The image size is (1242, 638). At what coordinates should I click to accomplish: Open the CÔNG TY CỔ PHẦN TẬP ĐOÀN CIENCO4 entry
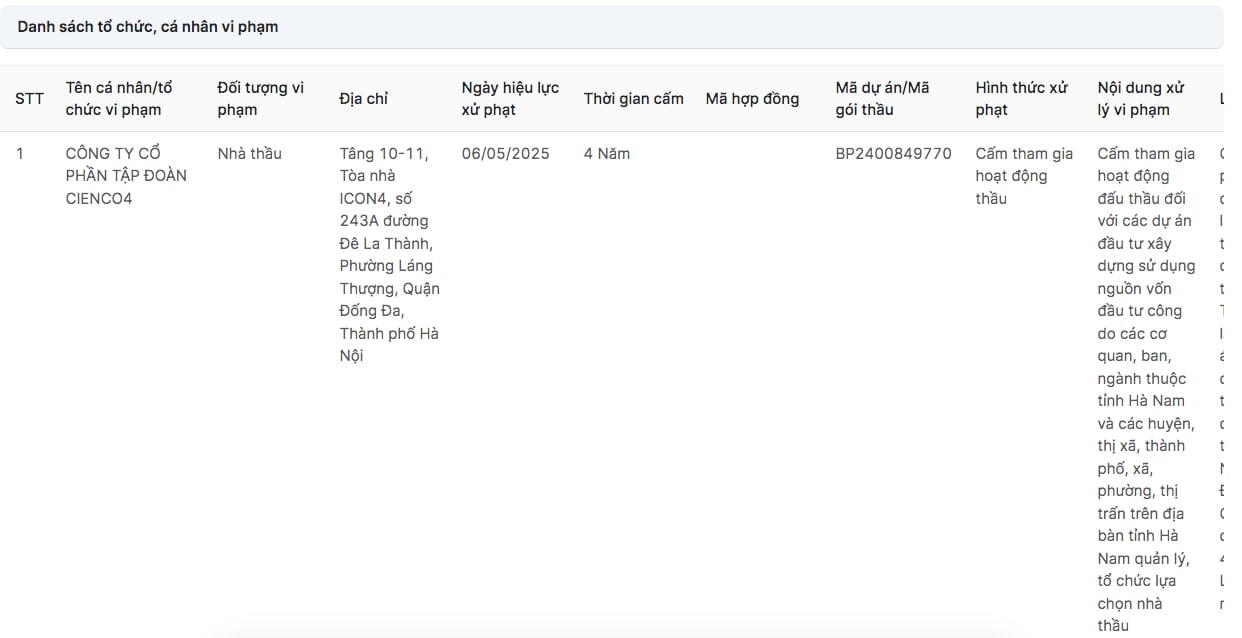125,176
